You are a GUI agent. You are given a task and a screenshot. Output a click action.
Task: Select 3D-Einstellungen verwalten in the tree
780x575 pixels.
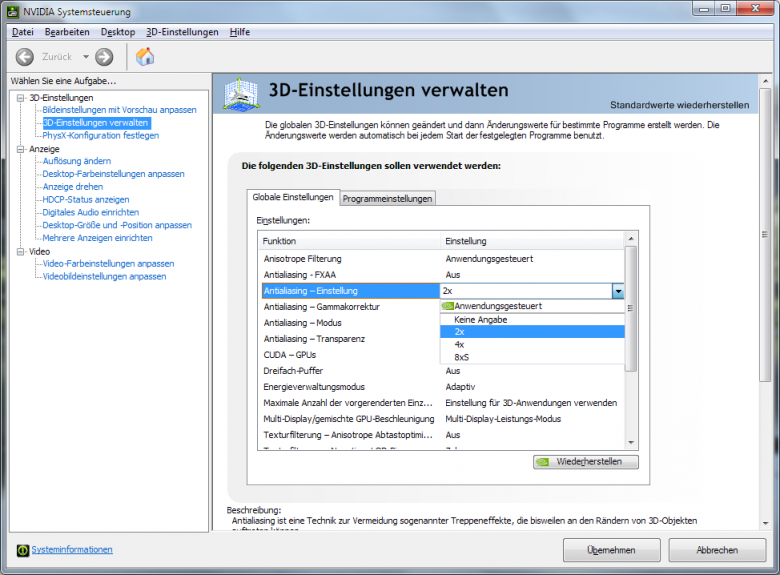click(96, 123)
